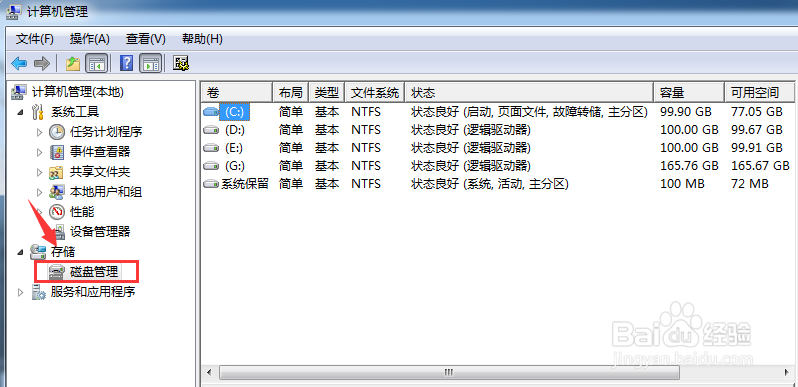The image size is (798, 387).
Task: Click the Back arrow toolbar button
Action: pyautogui.click(x=19, y=64)
